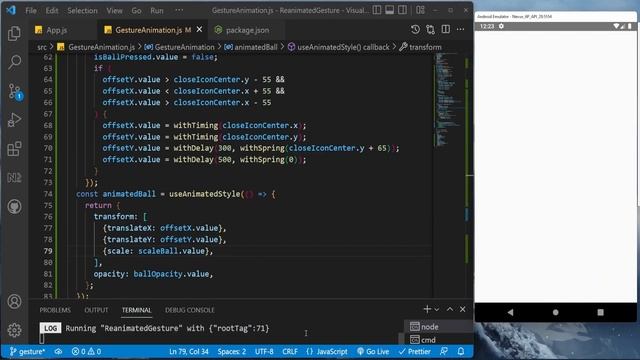Open the transform breadcrumb

click(x=420, y=47)
